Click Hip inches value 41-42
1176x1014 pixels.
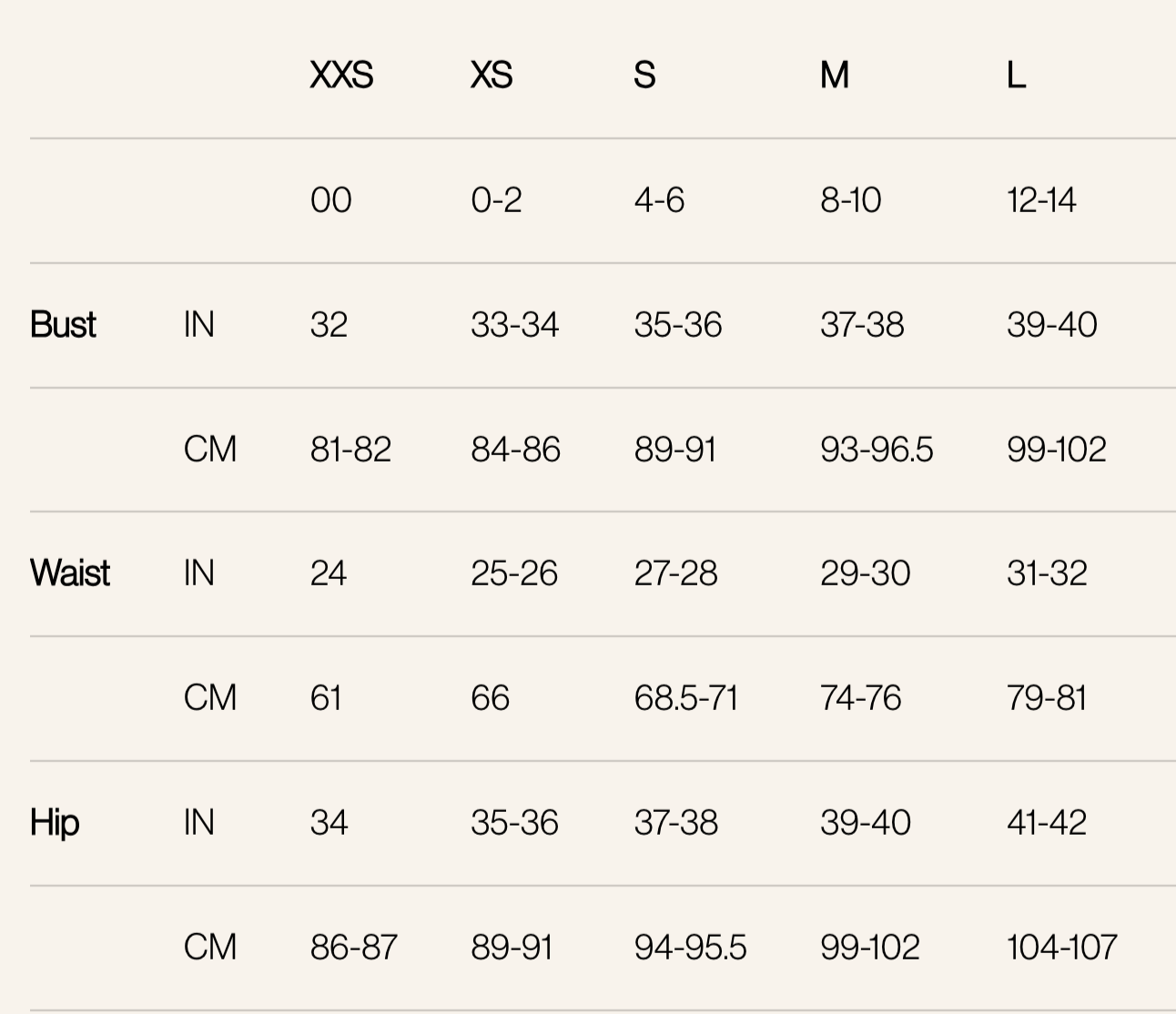pos(1047,823)
